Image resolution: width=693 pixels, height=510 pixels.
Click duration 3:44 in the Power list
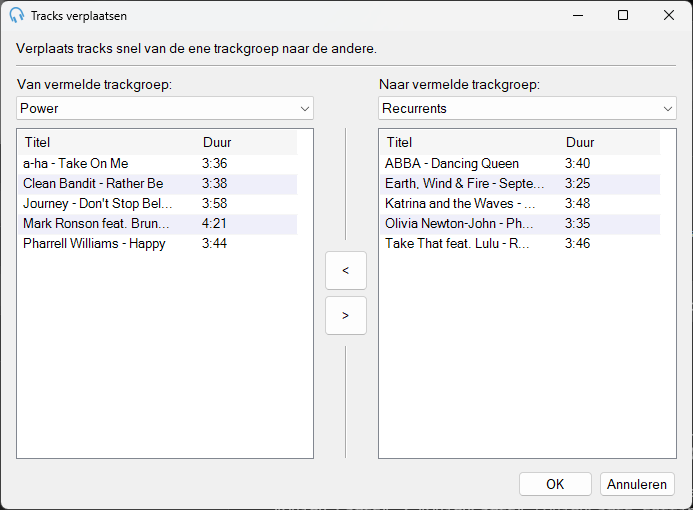click(x=214, y=244)
